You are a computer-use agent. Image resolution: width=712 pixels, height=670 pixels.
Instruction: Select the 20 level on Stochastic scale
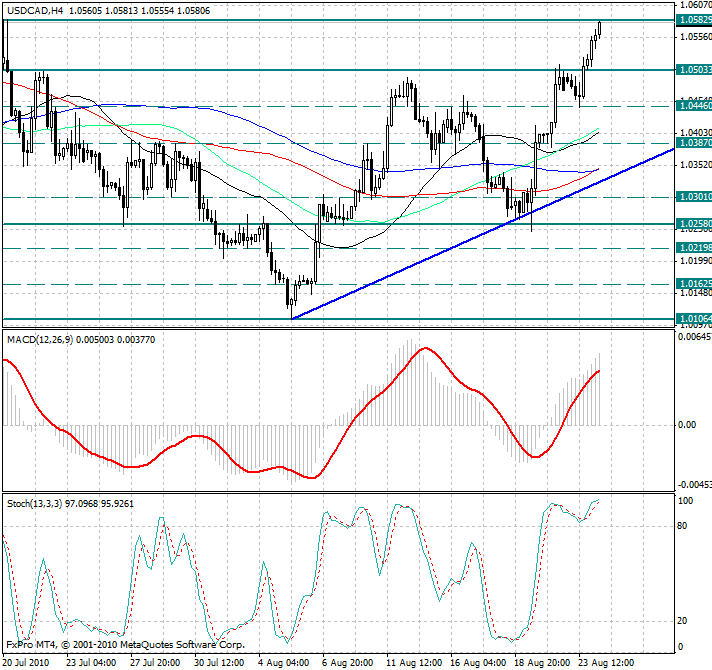tap(682, 621)
